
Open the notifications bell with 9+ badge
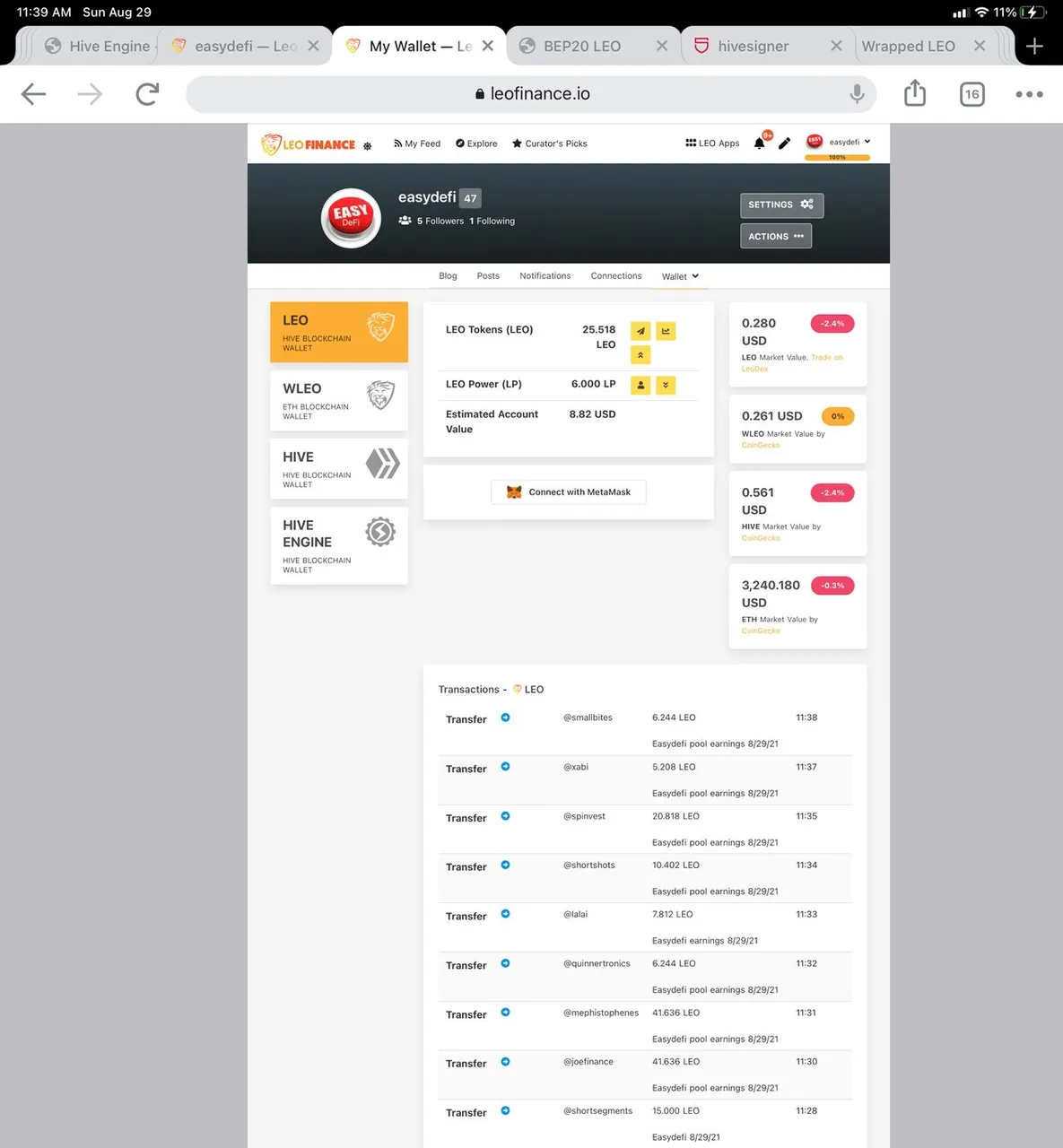click(x=760, y=143)
